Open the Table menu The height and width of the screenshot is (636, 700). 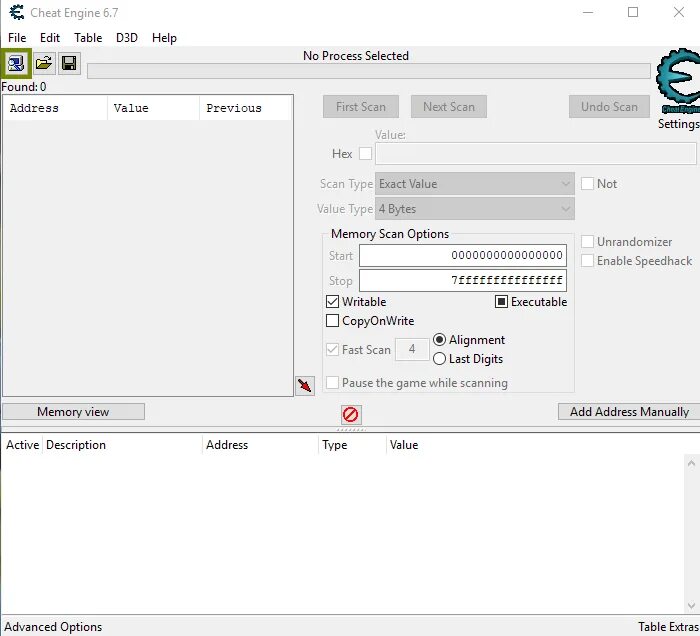[x=88, y=38]
